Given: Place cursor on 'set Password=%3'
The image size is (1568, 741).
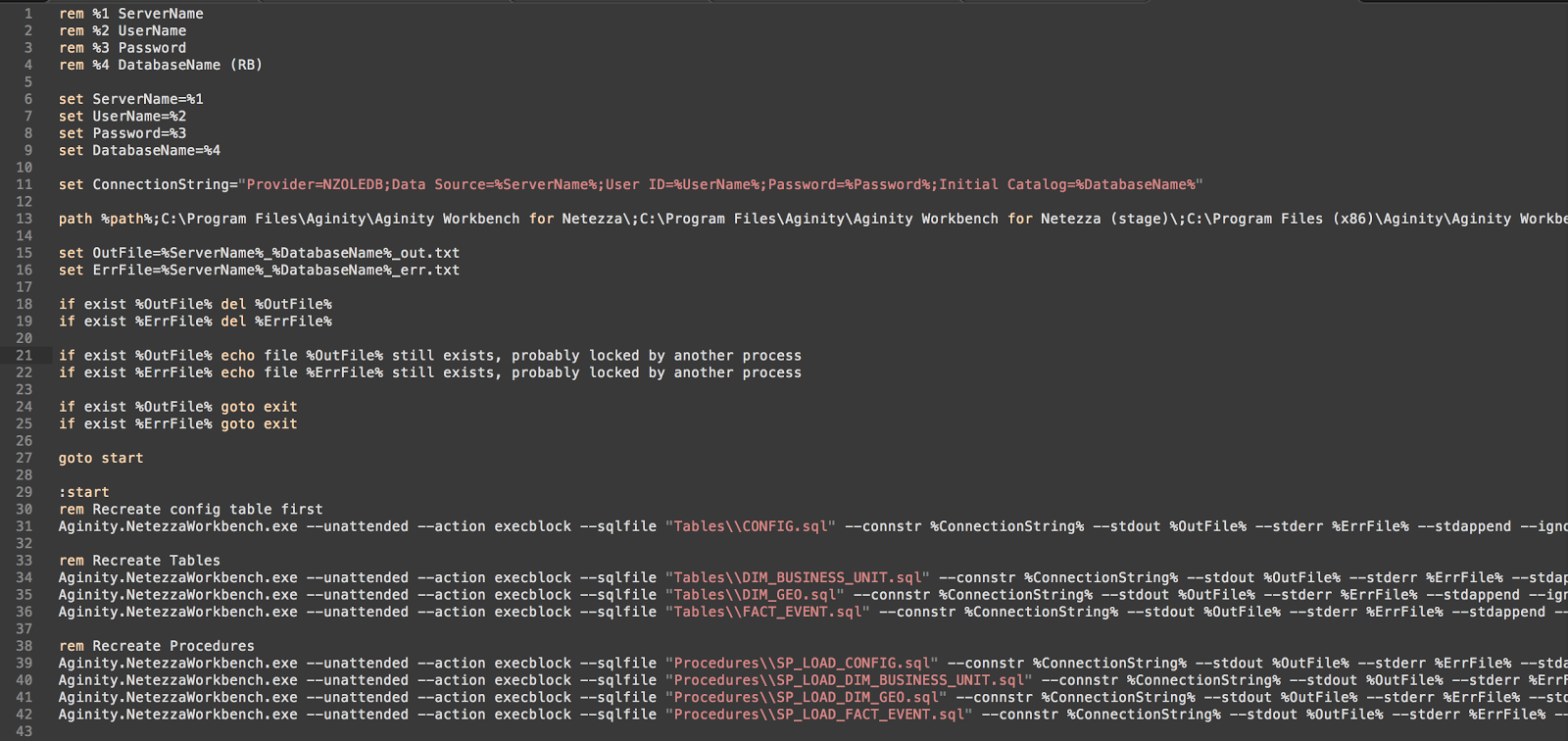Looking at the screenshot, I should (122, 133).
